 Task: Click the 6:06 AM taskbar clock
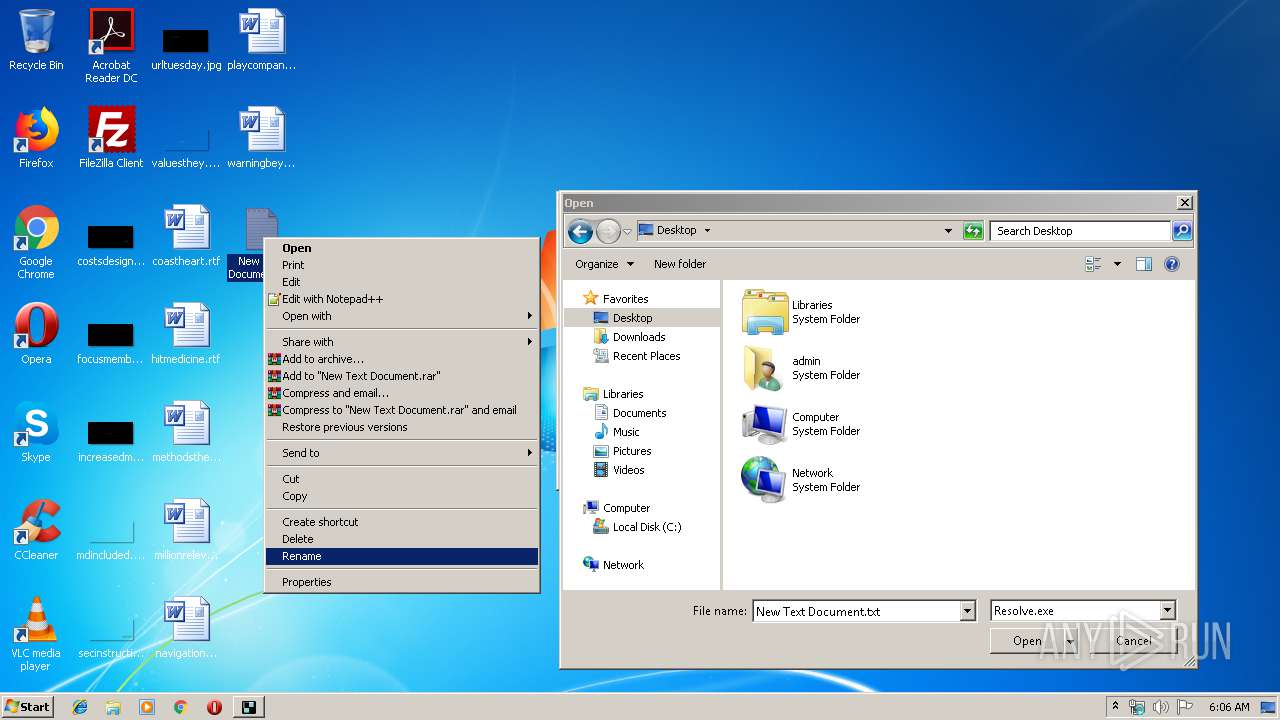1229,707
